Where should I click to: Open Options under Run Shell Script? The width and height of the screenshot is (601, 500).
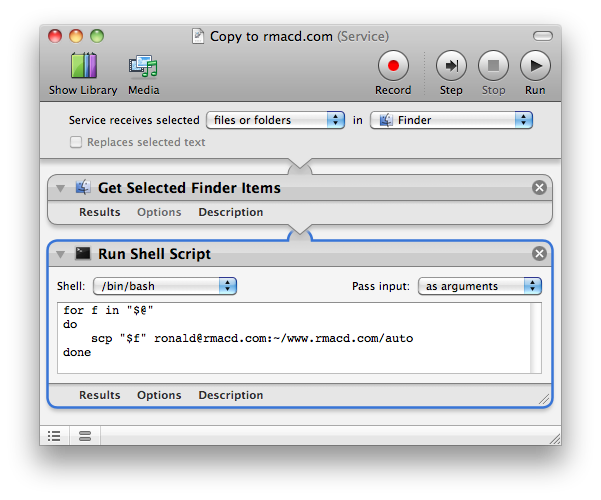pos(159,395)
